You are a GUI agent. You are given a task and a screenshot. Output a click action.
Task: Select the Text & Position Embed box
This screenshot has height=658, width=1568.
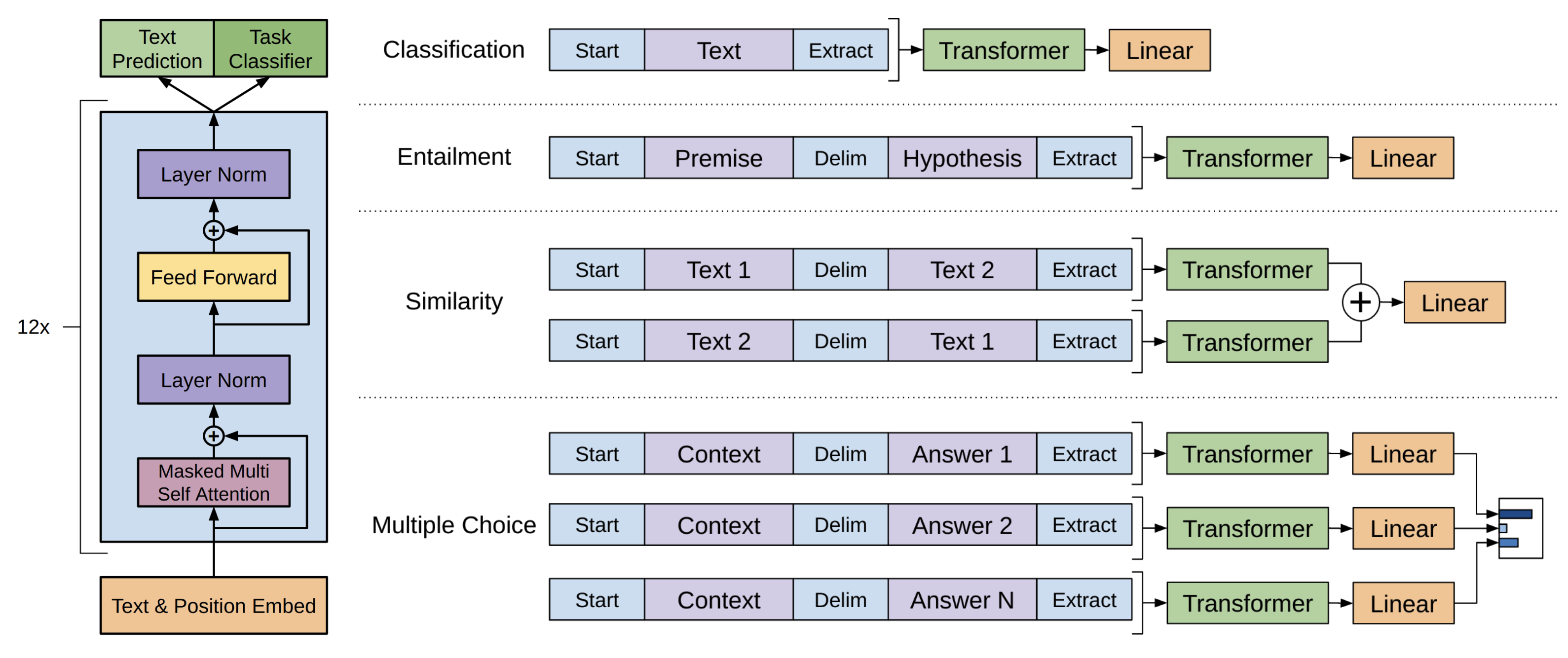click(x=214, y=605)
